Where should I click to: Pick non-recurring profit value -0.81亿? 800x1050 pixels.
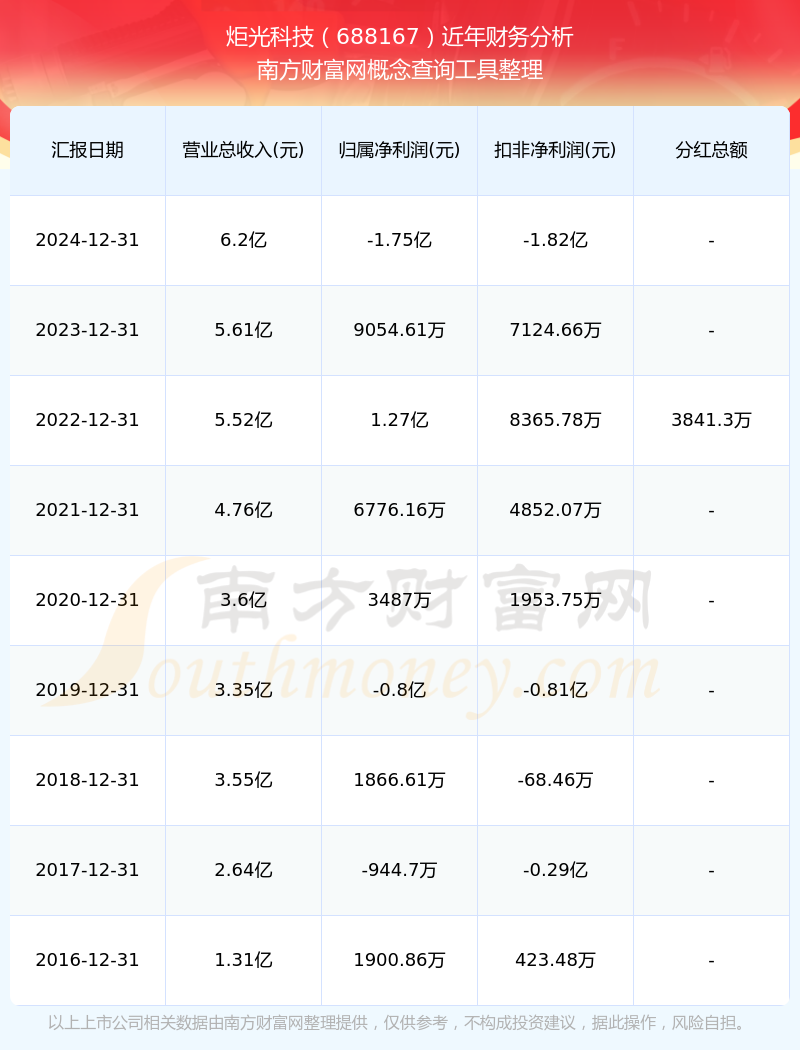pos(555,690)
